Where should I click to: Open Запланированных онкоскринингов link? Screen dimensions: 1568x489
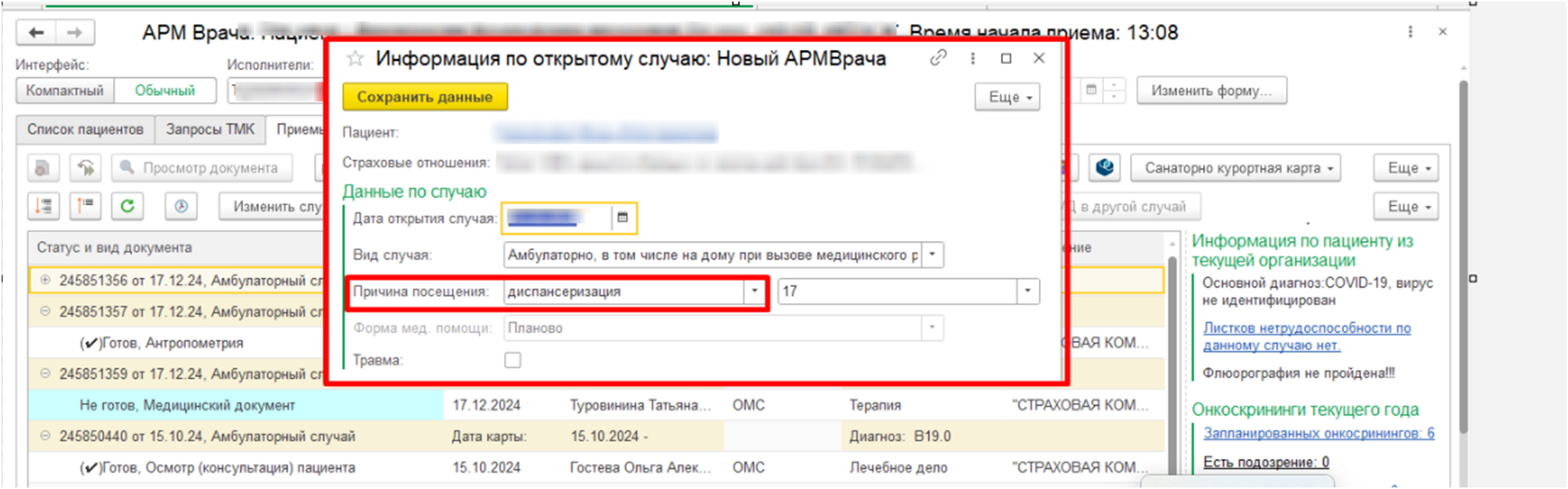(x=1318, y=434)
